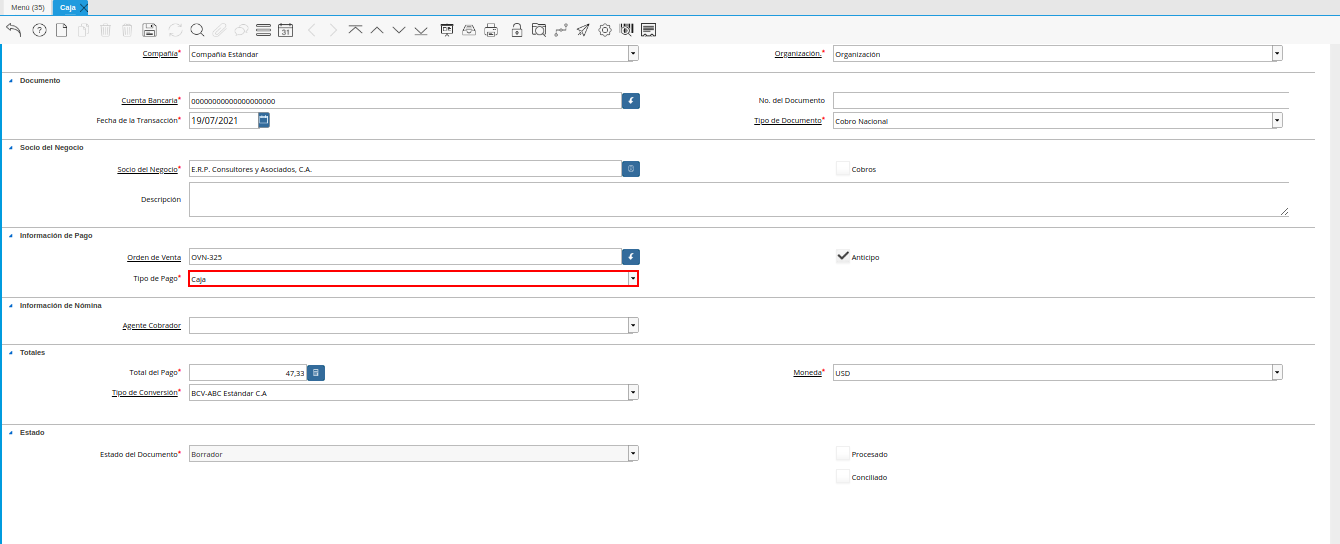Click the lock record icon
Image resolution: width=1340 pixels, height=544 pixels.
pyautogui.click(x=516, y=30)
